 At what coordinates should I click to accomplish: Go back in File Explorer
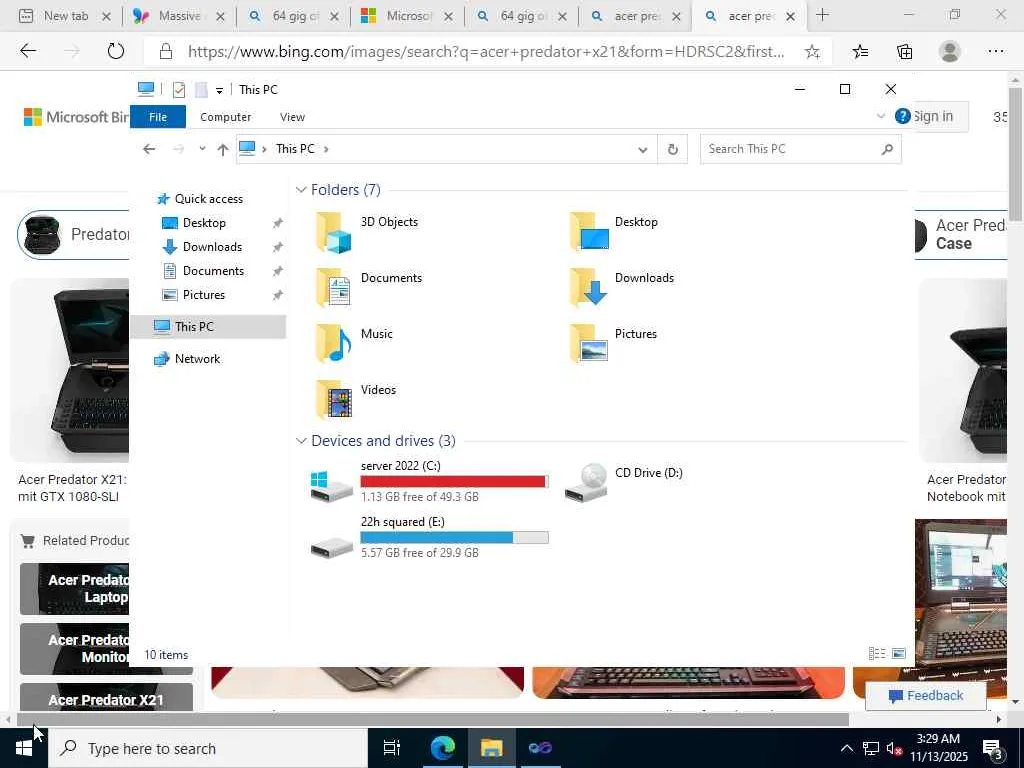click(x=149, y=149)
